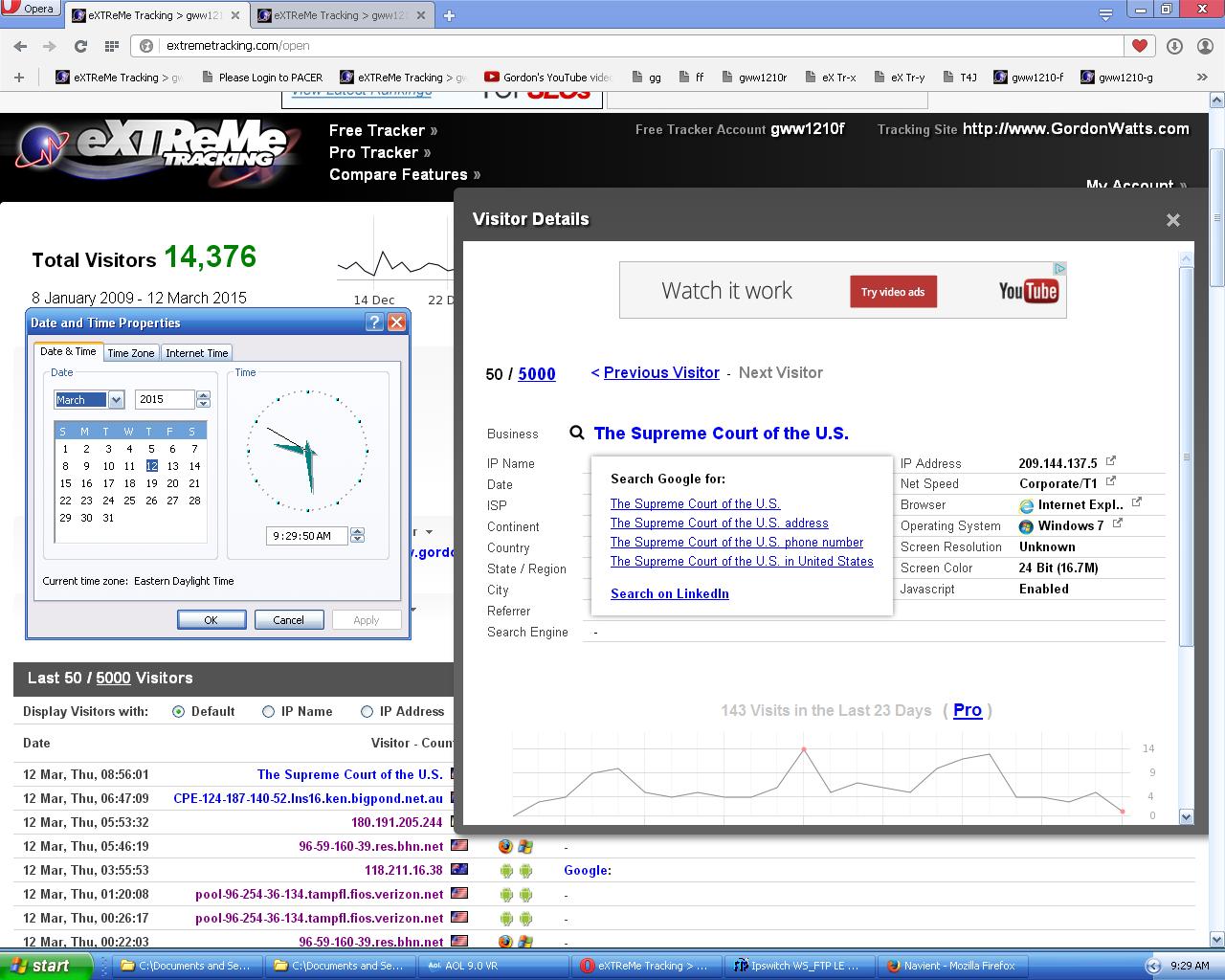Click the Windows 7 operating system icon

(x=1027, y=526)
